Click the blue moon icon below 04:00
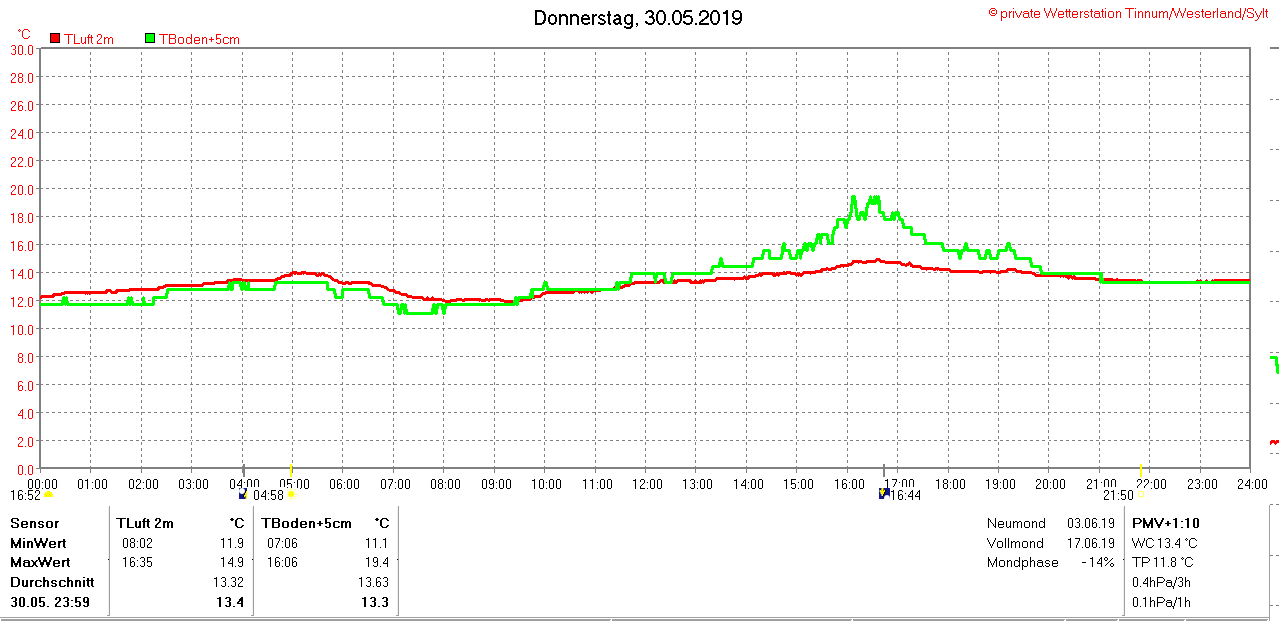1280x621 pixels. (243, 494)
